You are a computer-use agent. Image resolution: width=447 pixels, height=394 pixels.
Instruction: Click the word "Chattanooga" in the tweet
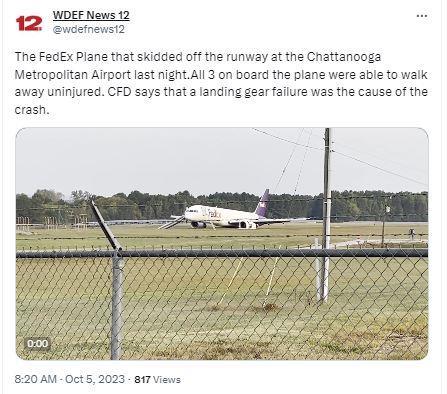[344, 57]
